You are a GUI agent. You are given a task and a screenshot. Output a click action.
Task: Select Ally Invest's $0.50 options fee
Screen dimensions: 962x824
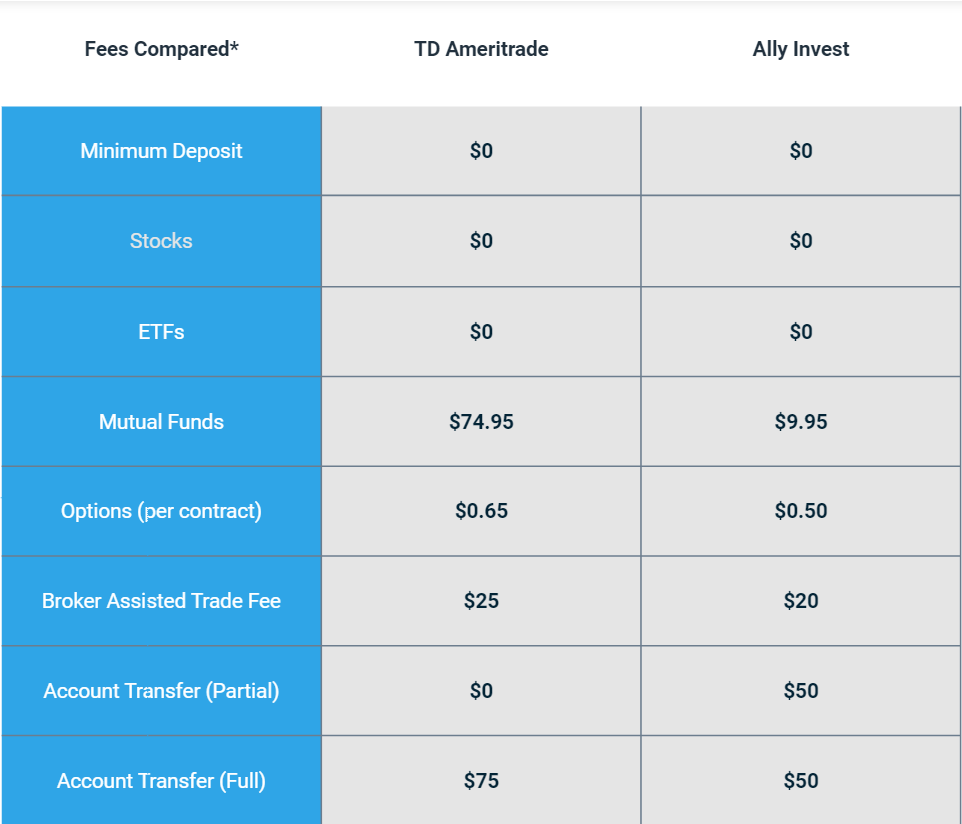tap(801, 511)
